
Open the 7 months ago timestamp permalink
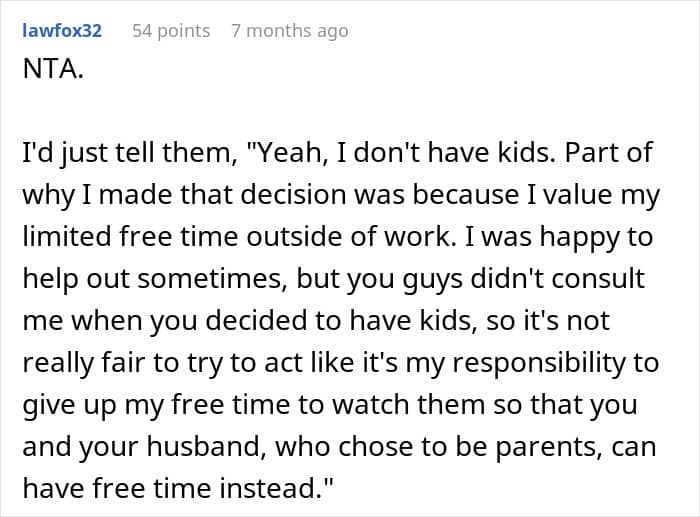[290, 31]
